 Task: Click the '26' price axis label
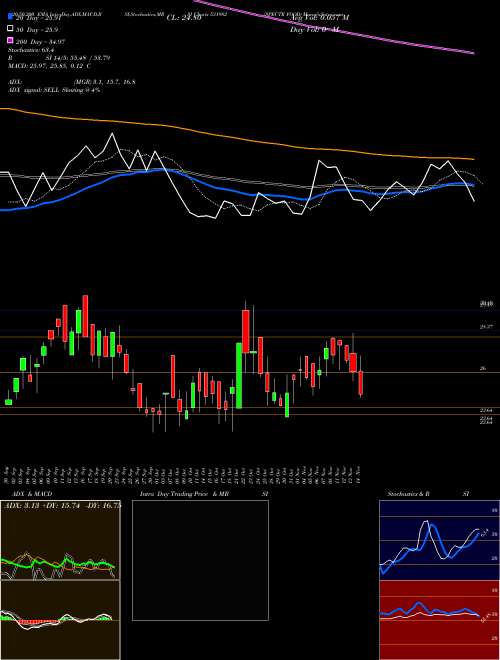tap(483, 368)
